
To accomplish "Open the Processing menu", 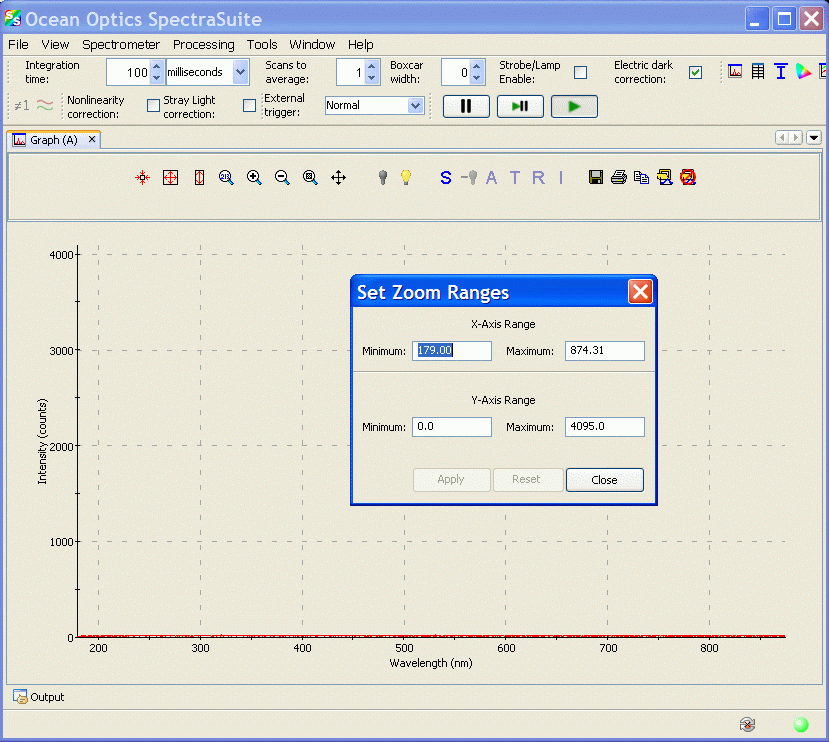I will coord(204,44).
